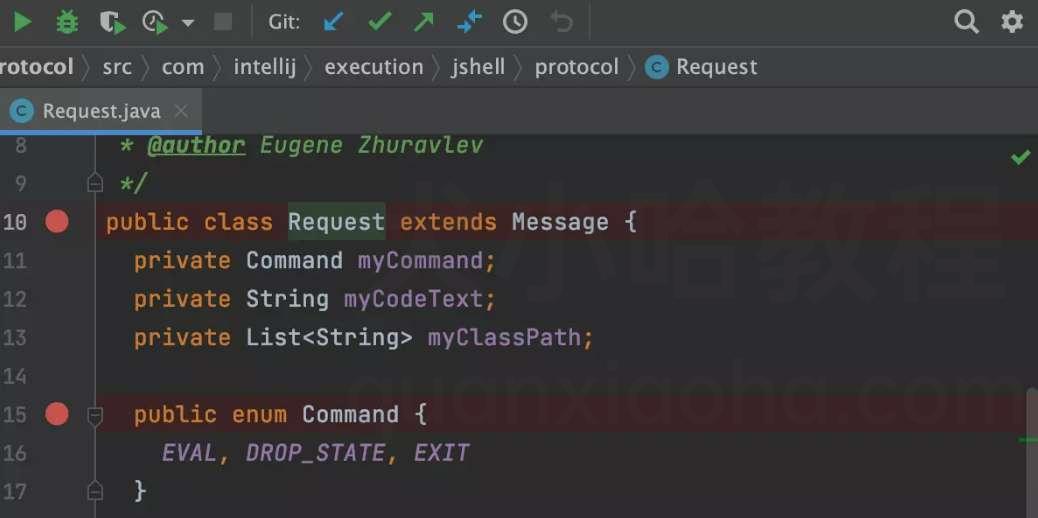Open the jshell breadcrumb folder
1038x518 pixels.
pyautogui.click(x=478, y=67)
